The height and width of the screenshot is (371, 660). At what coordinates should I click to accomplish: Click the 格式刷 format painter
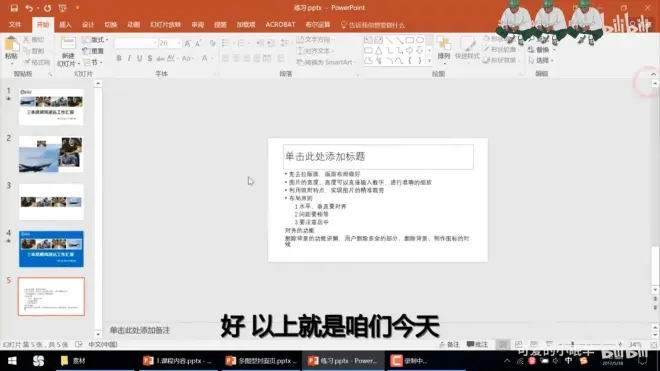(x=37, y=62)
